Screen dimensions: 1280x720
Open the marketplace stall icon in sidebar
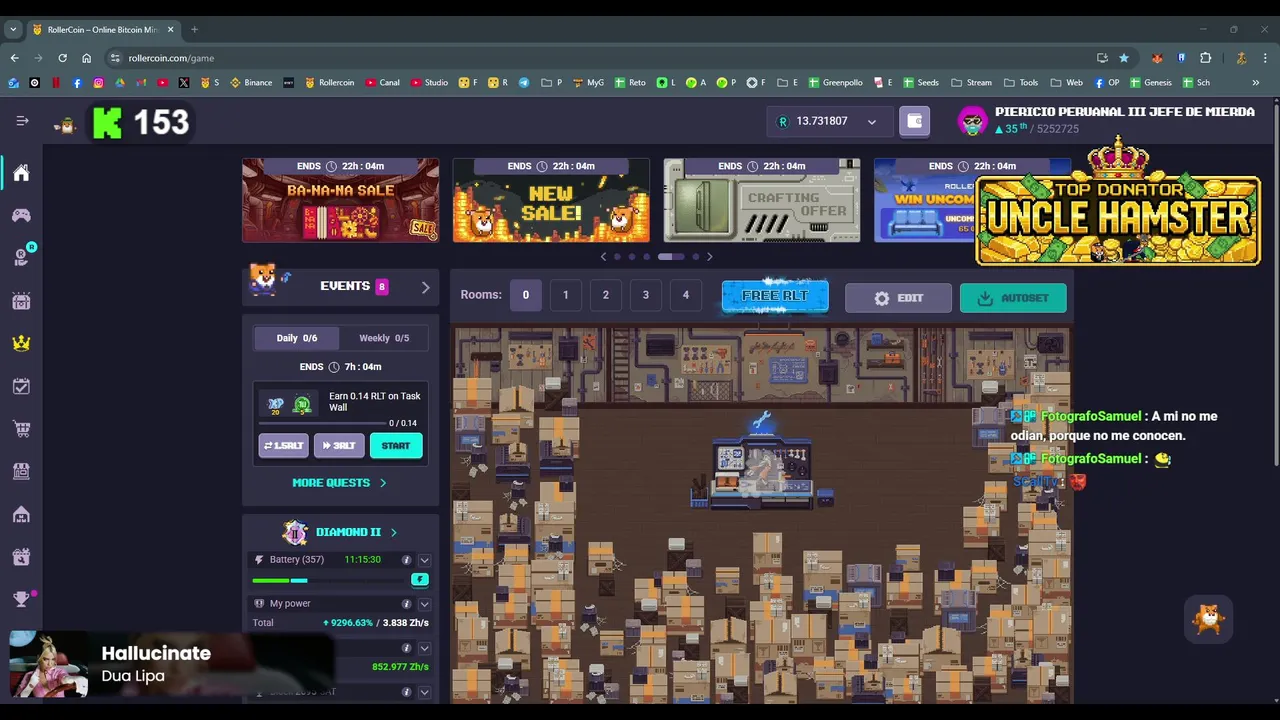21,471
